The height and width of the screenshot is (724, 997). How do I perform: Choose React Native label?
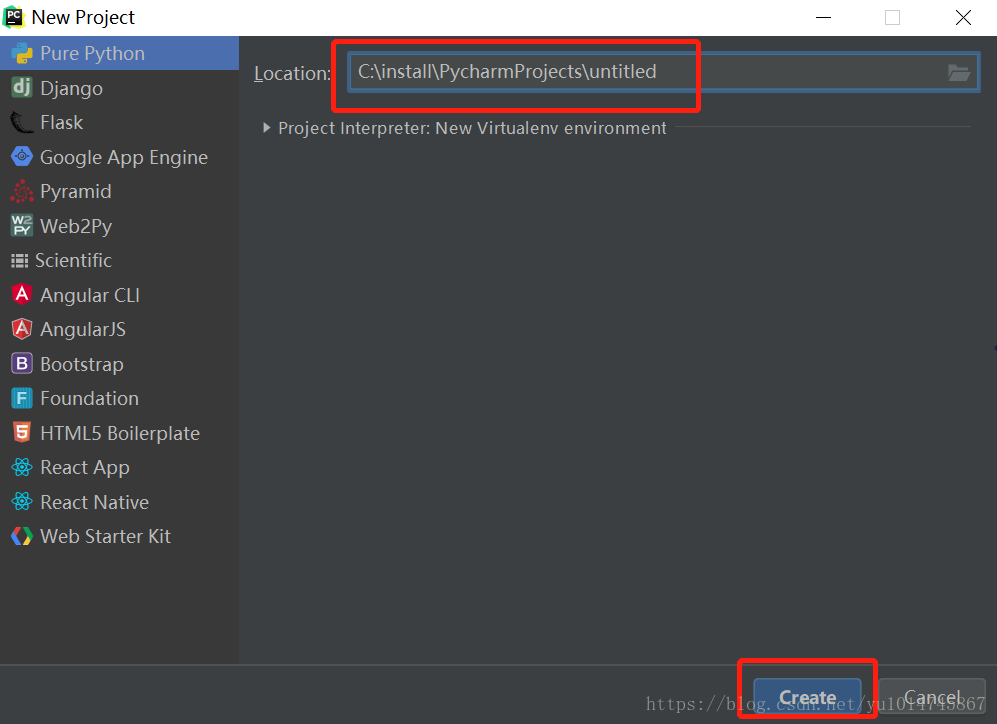click(95, 502)
